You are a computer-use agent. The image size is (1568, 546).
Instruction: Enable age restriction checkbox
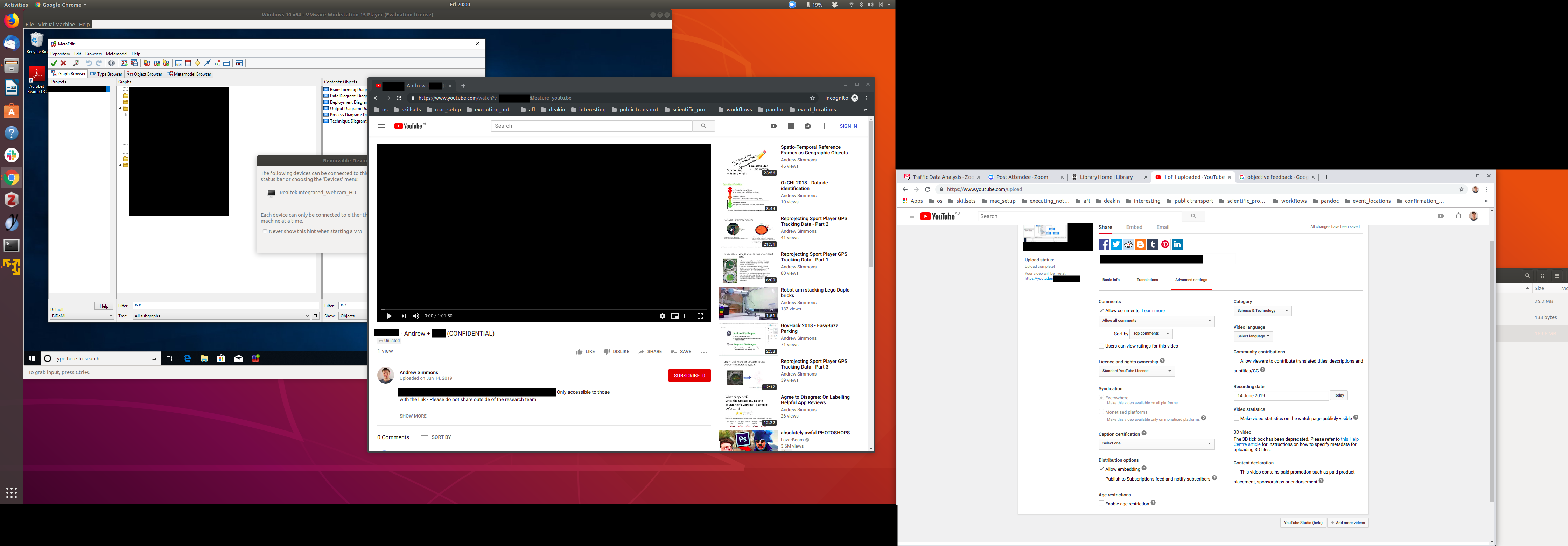point(1101,504)
